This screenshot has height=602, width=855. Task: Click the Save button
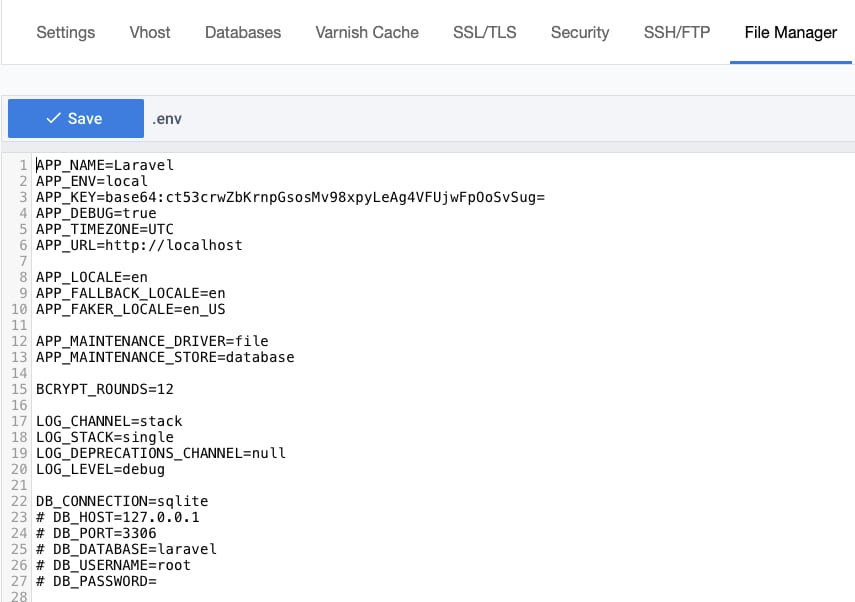(x=75, y=118)
